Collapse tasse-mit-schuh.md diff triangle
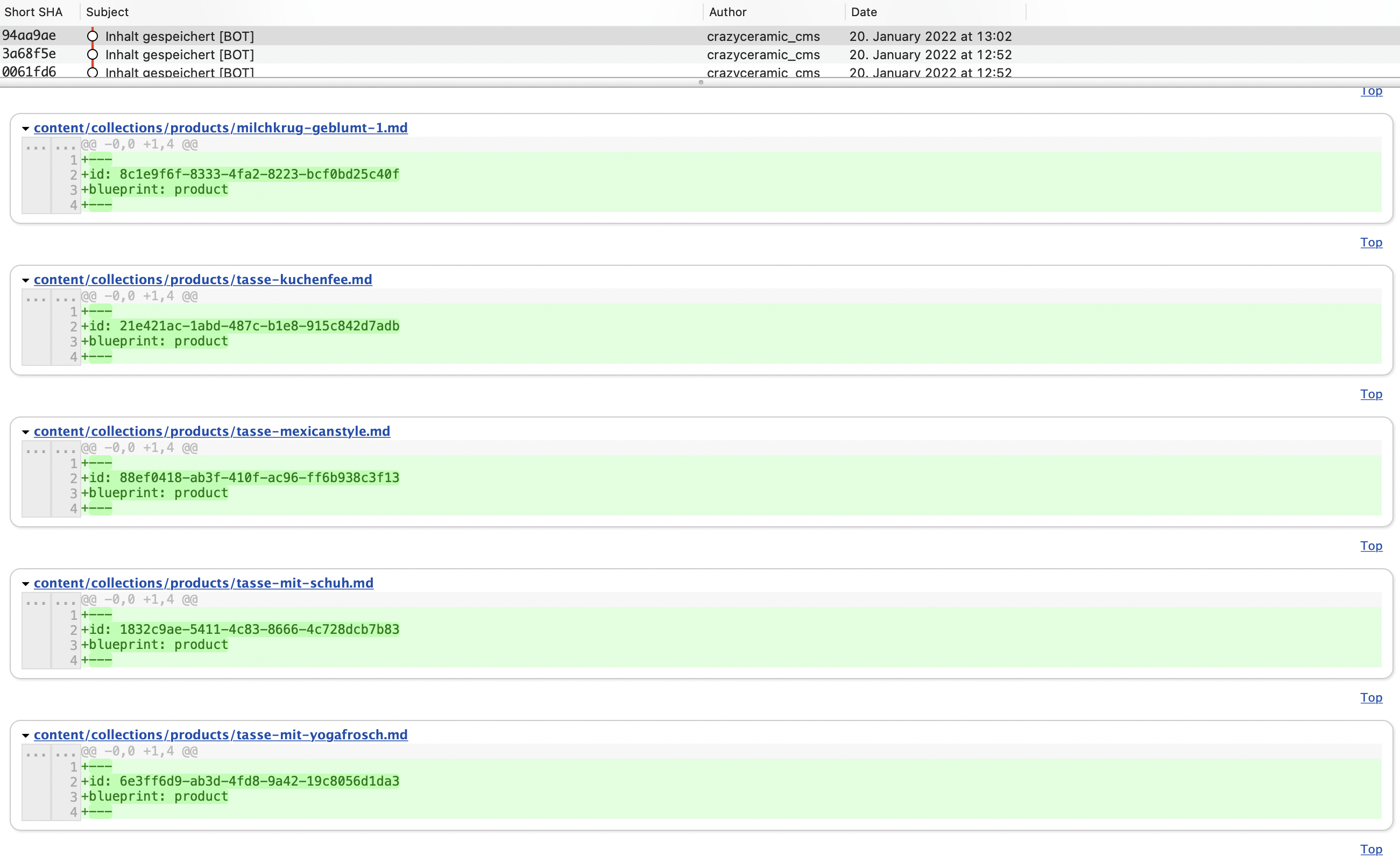 [x=26, y=583]
